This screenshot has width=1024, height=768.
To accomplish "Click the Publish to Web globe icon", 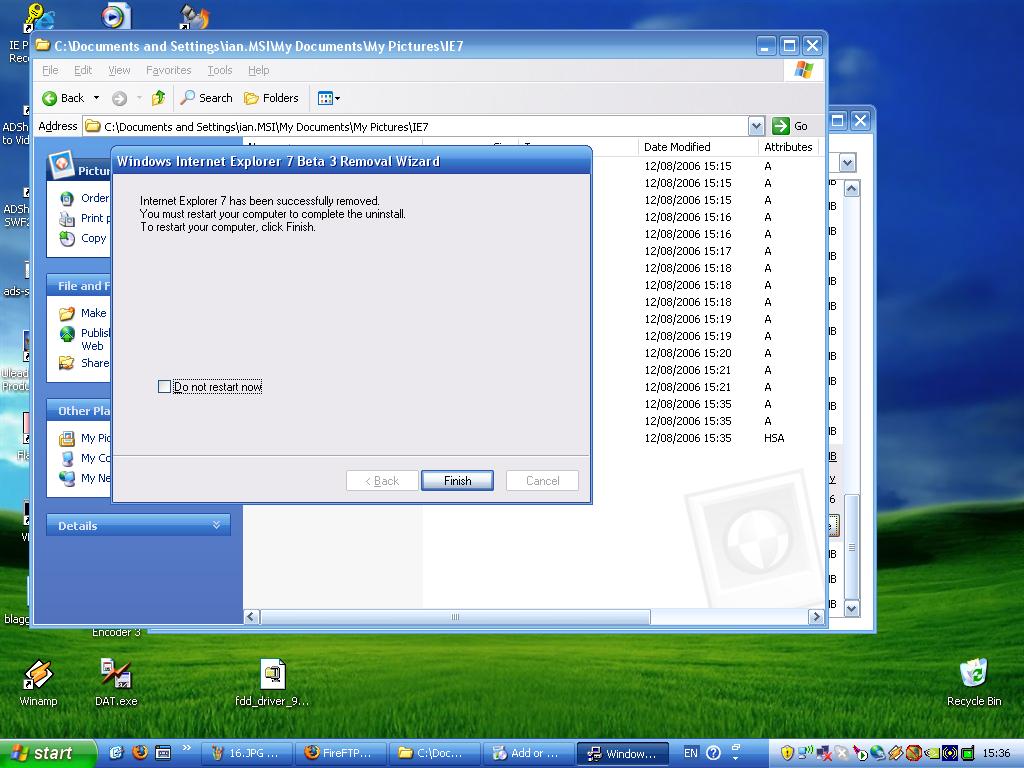I will point(67,334).
